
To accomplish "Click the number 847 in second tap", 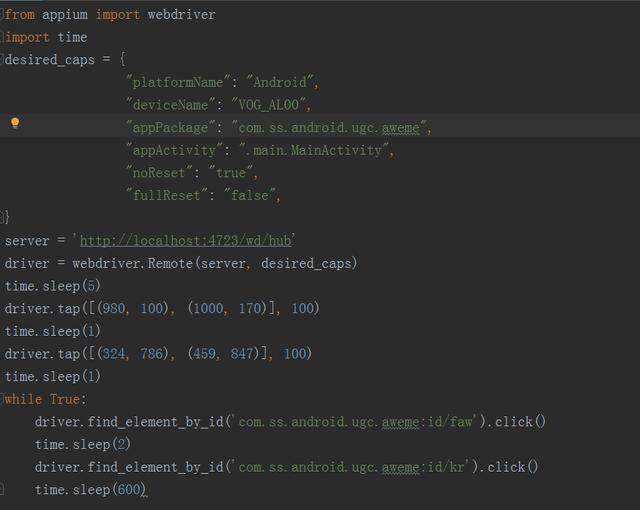I will click(x=242, y=354).
